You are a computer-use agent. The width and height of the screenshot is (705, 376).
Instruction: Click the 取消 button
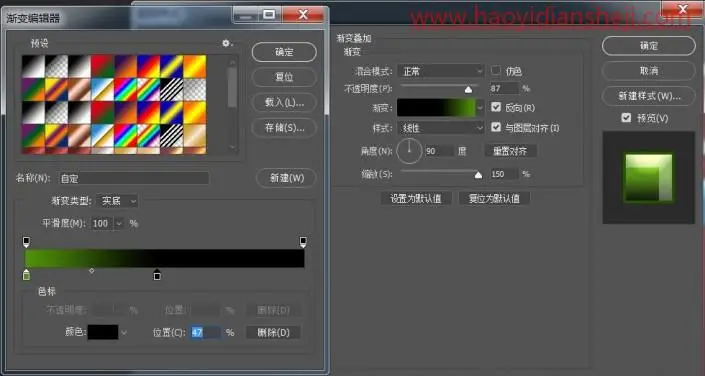pos(648,71)
